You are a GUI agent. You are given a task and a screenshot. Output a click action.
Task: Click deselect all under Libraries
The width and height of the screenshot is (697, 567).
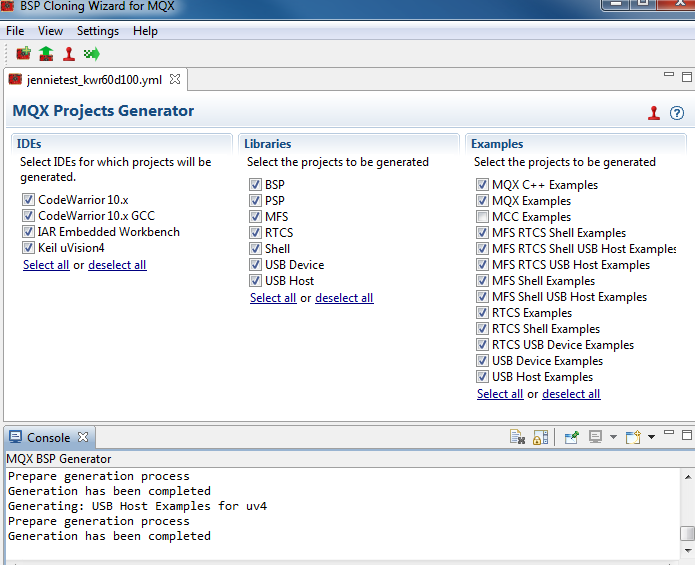(344, 298)
